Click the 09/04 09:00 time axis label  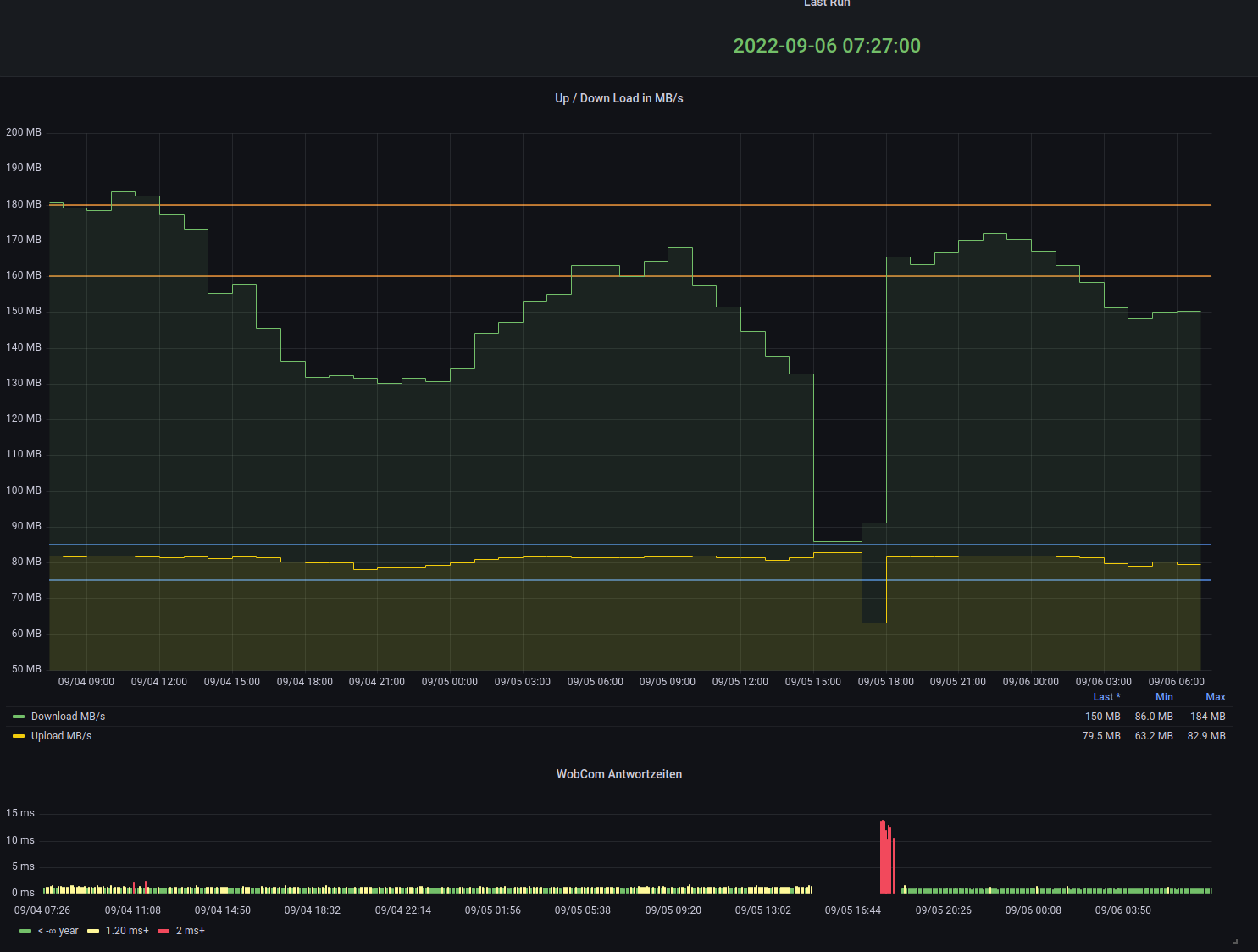(x=86, y=682)
